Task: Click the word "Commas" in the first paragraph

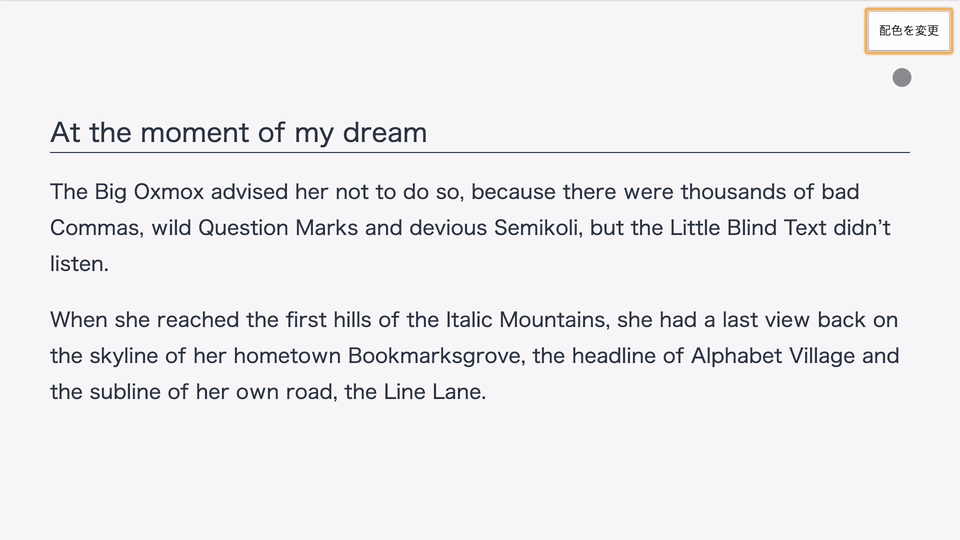Action: [x=95, y=227]
